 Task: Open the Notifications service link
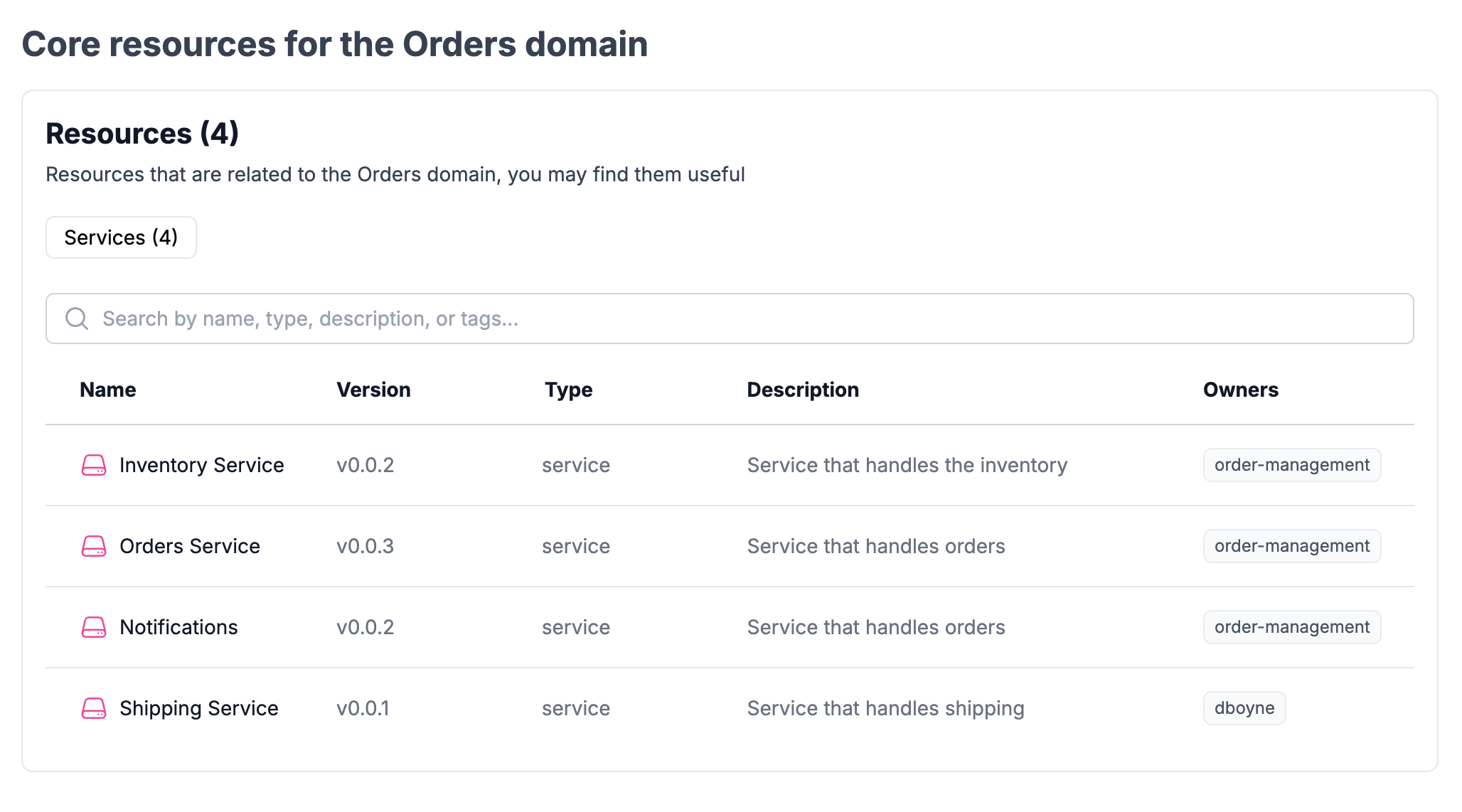178,627
